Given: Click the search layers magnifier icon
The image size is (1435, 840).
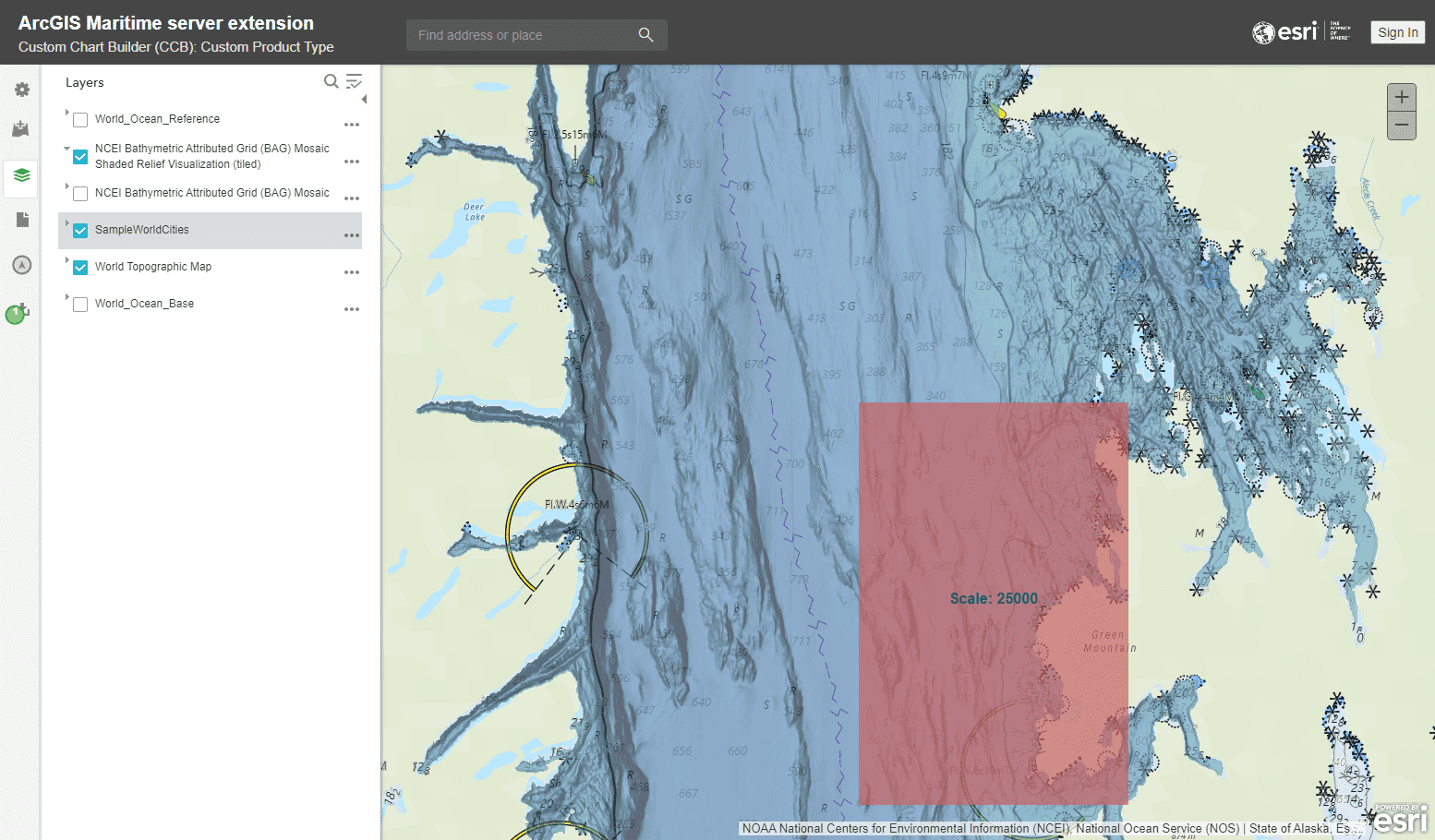Looking at the screenshot, I should pos(331,81).
